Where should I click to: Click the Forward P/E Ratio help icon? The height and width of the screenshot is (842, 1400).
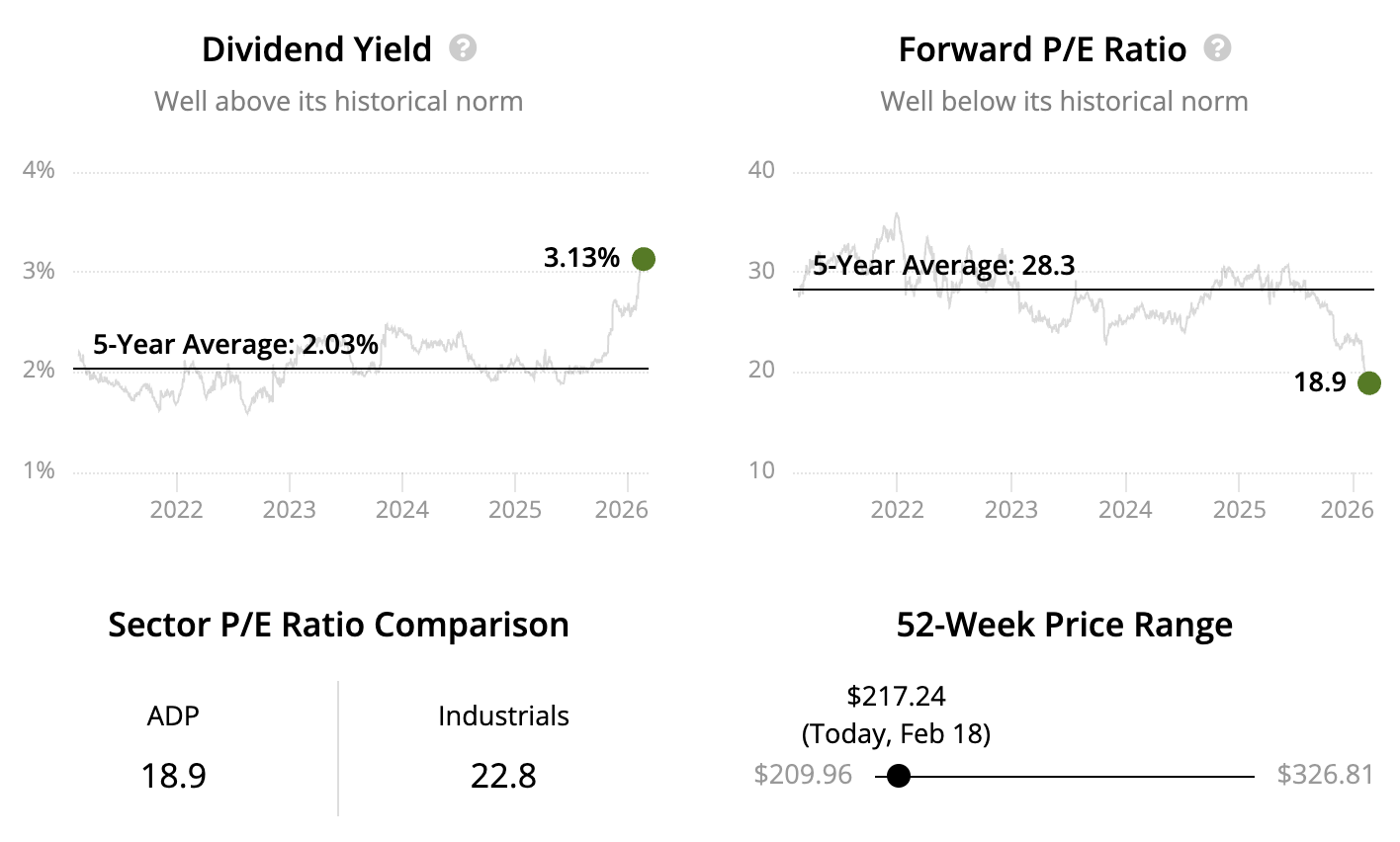coord(1217,48)
